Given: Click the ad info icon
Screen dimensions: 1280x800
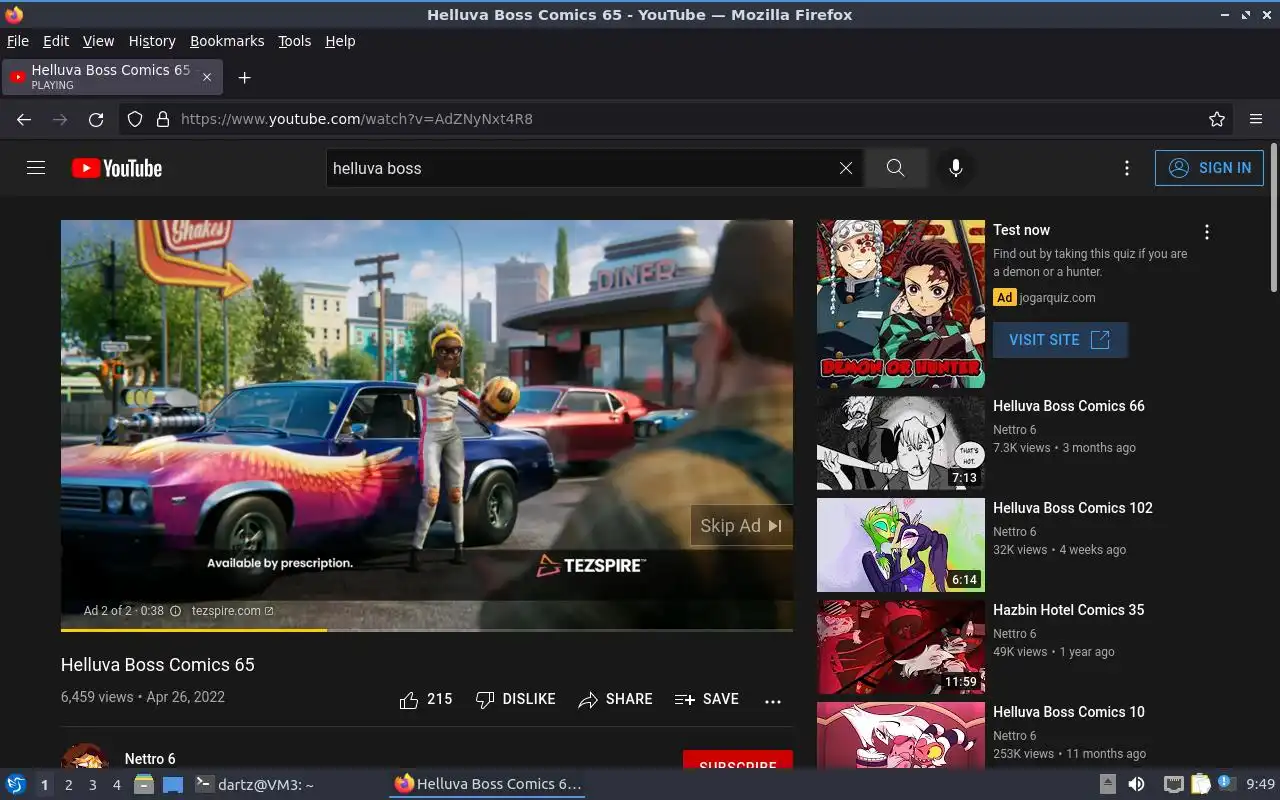Looking at the screenshot, I should (176, 611).
